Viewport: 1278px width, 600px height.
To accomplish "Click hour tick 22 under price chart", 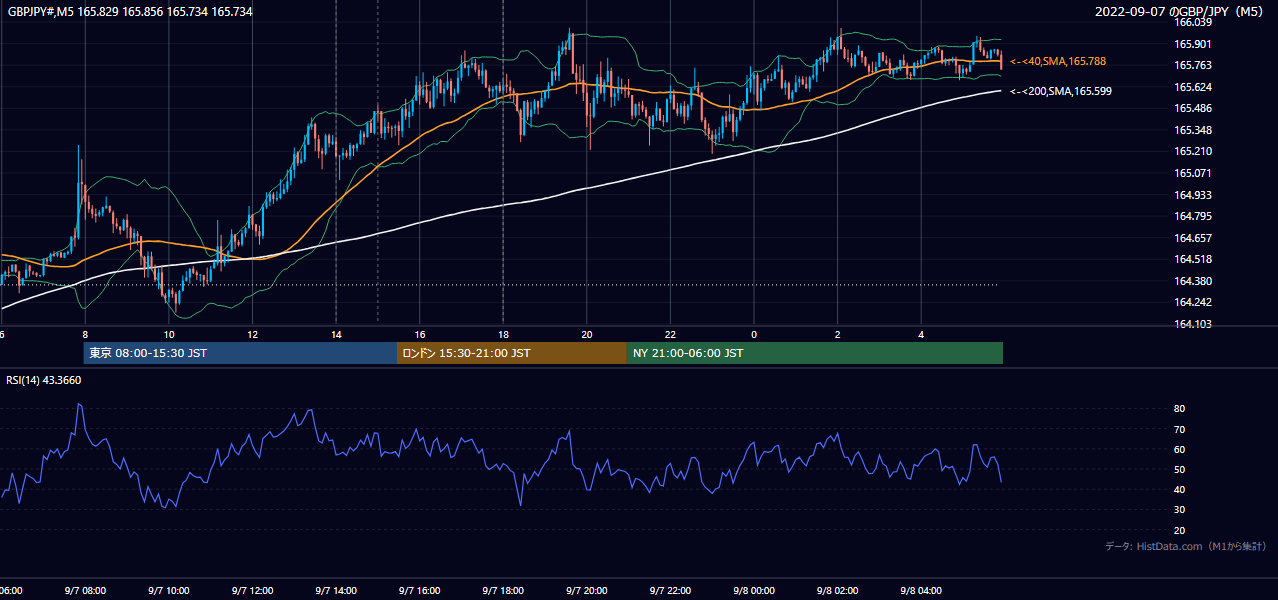I will tap(670, 335).
